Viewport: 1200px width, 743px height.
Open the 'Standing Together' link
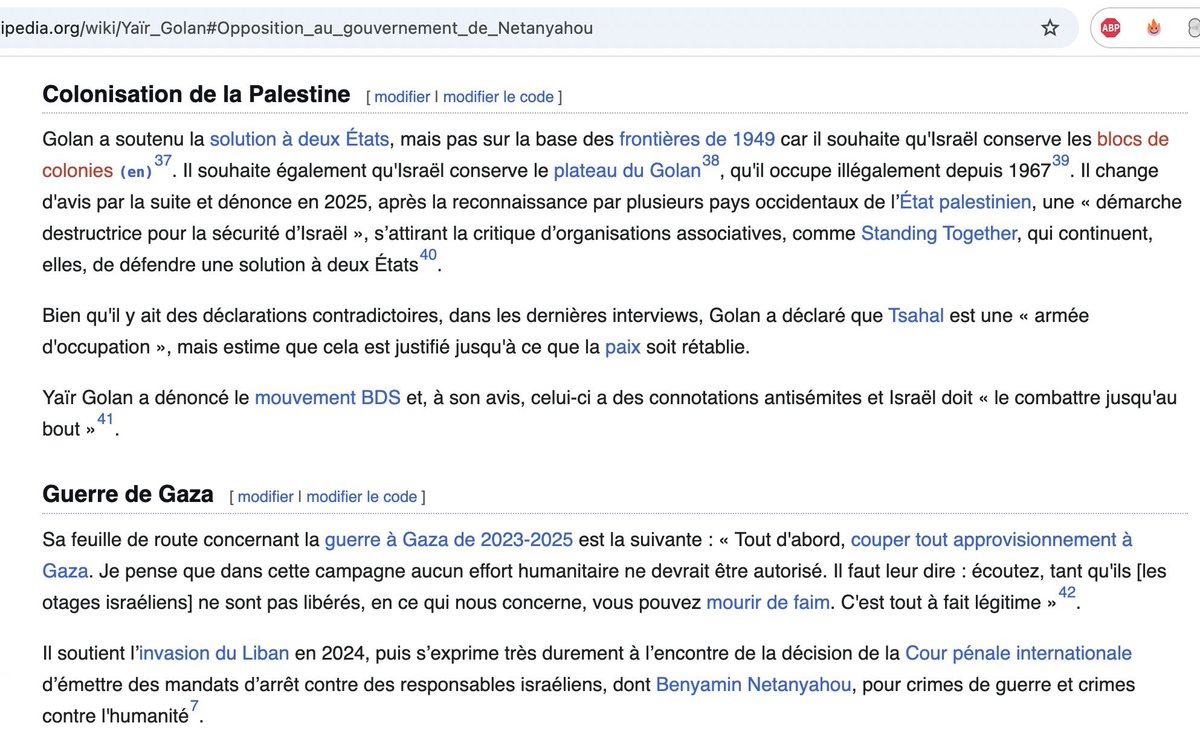(939, 234)
